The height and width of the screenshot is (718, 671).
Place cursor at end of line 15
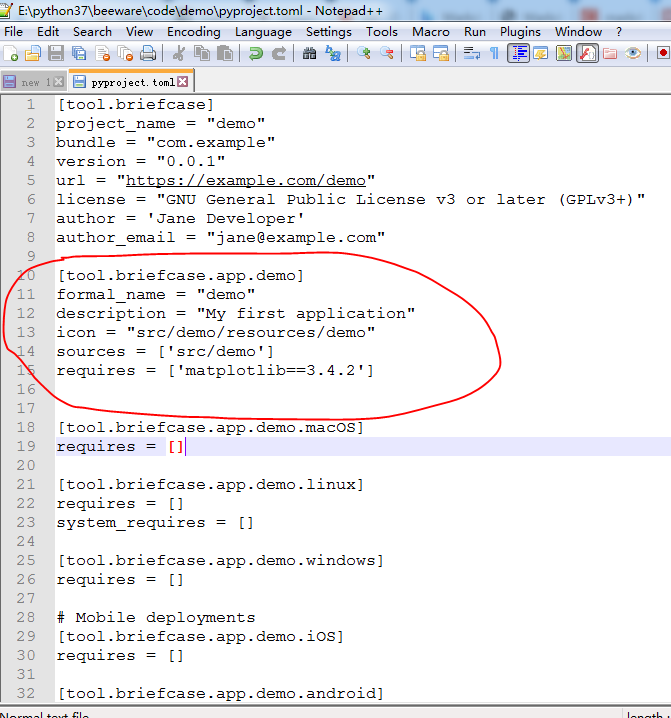(375, 370)
